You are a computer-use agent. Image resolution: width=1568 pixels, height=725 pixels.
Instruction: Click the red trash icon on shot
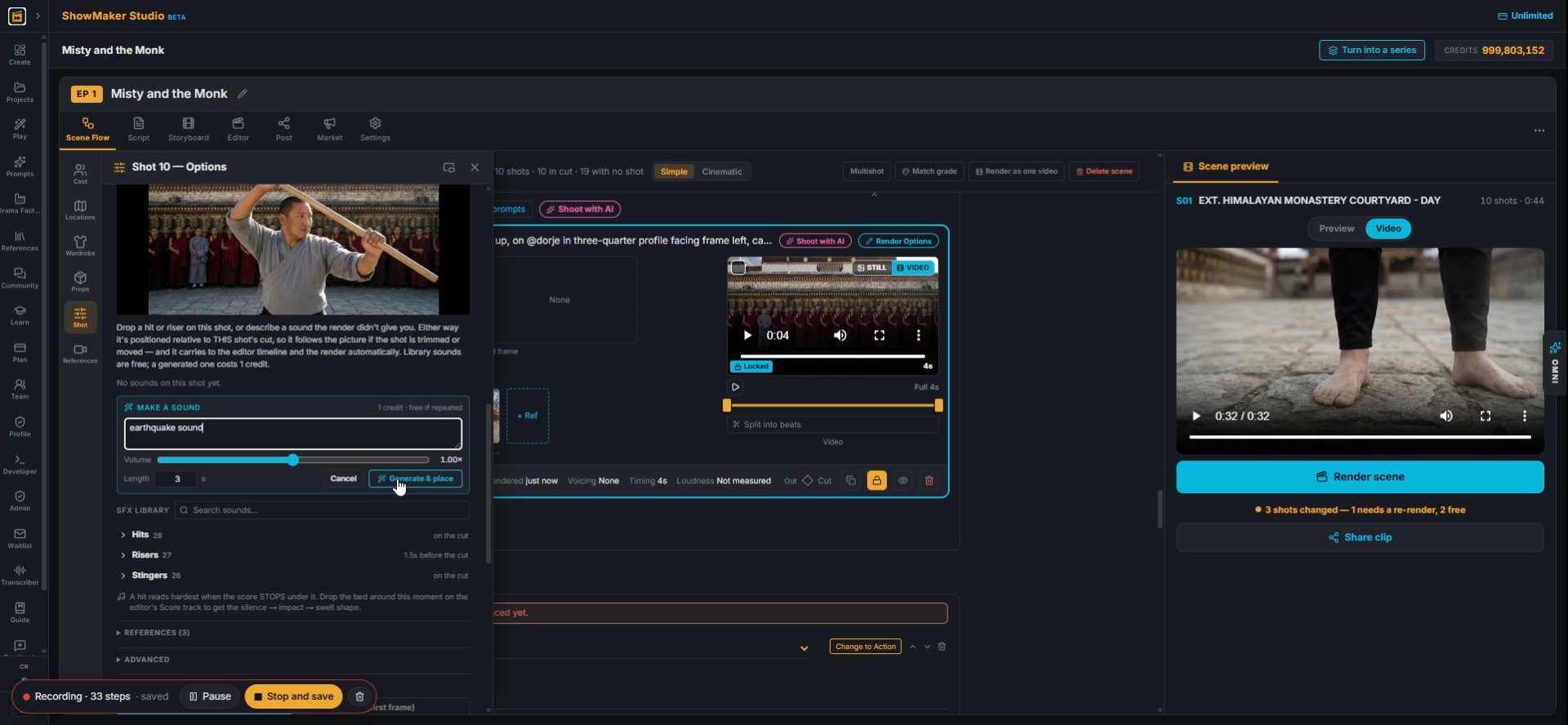click(929, 481)
